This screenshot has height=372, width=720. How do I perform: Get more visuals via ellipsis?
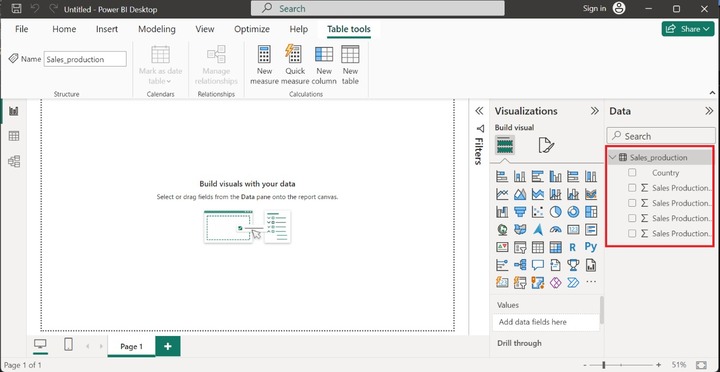click(591, 282)
